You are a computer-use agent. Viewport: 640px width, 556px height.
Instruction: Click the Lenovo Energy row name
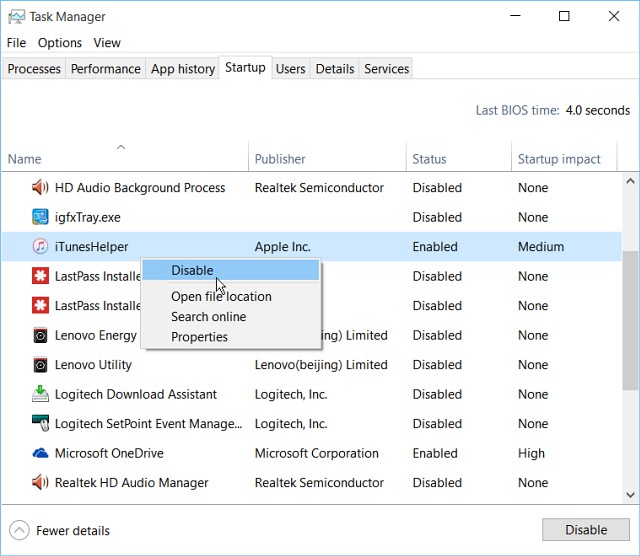click(x=96, y=336)
